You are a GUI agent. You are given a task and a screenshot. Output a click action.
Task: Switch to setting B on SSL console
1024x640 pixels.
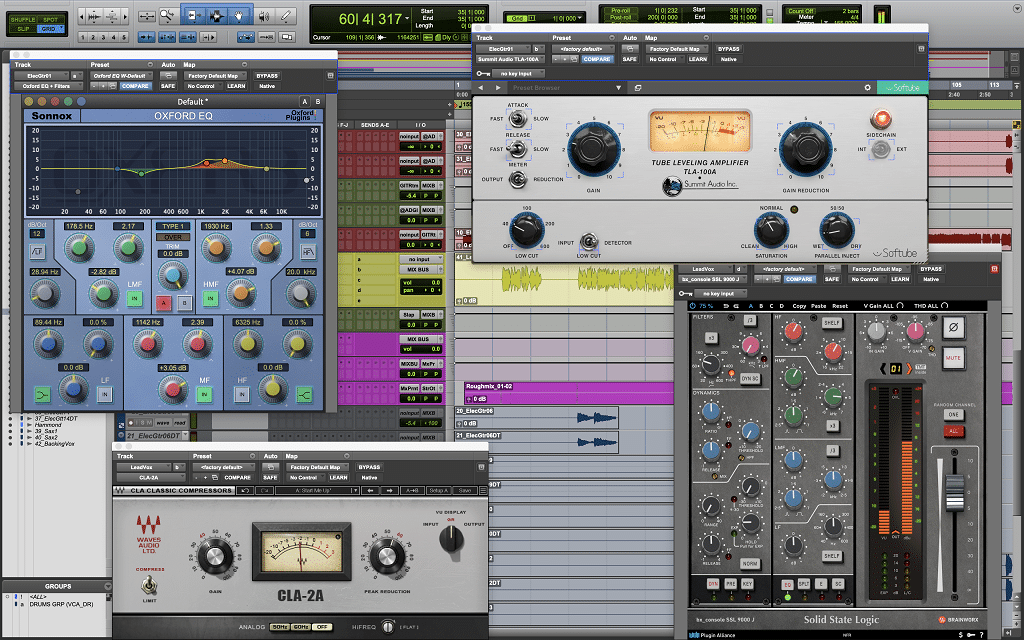760,306
